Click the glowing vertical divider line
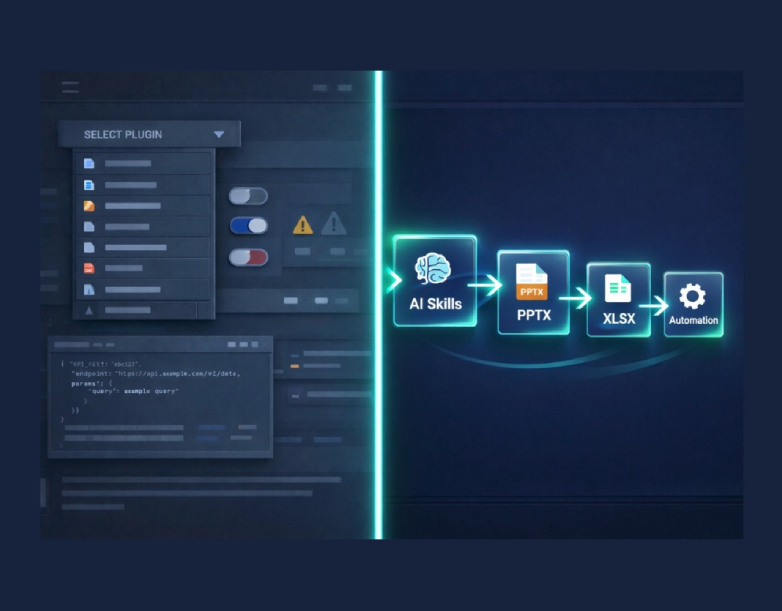 [378, 300]
